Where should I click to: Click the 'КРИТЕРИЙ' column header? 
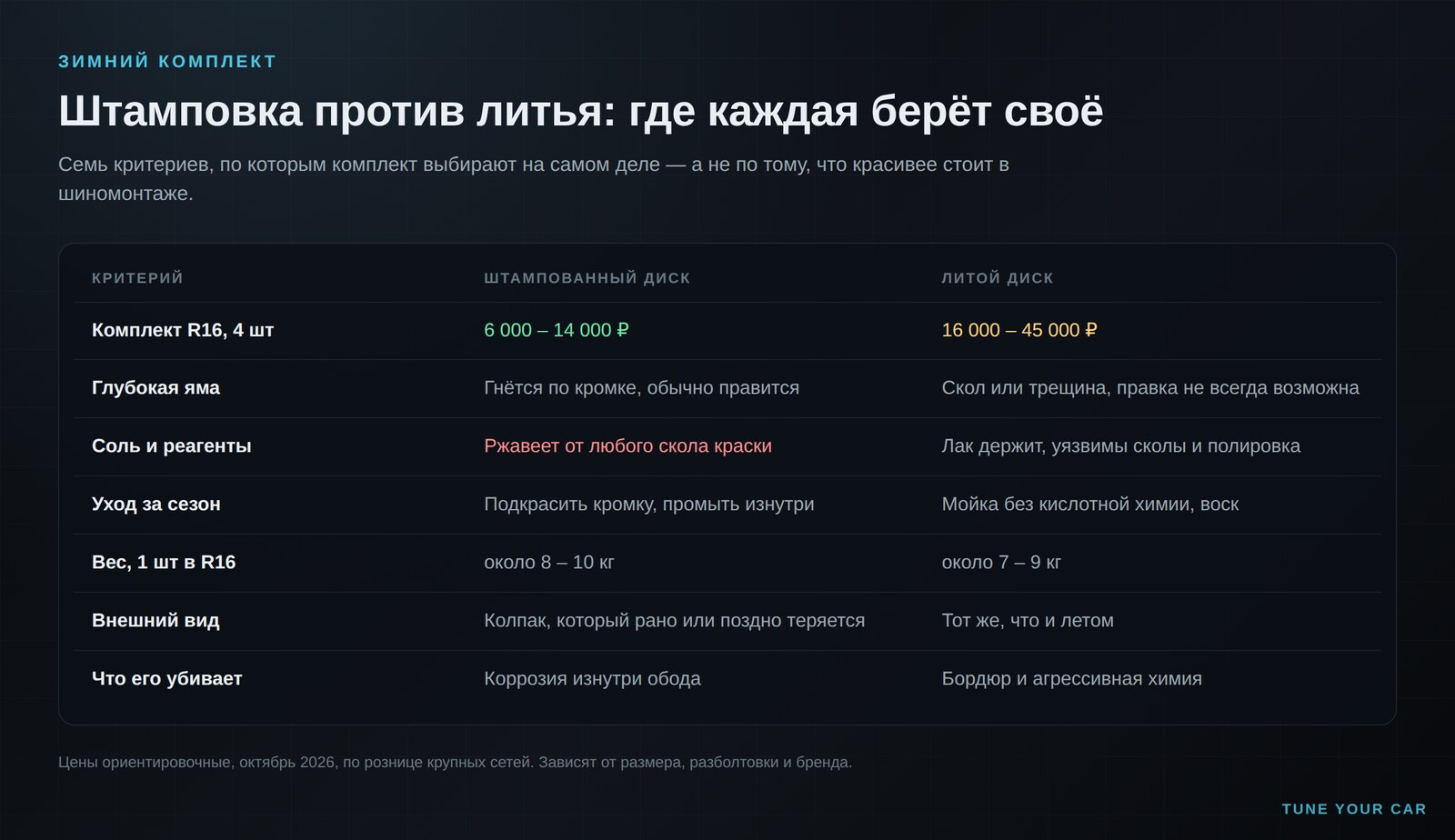point(137,277)
